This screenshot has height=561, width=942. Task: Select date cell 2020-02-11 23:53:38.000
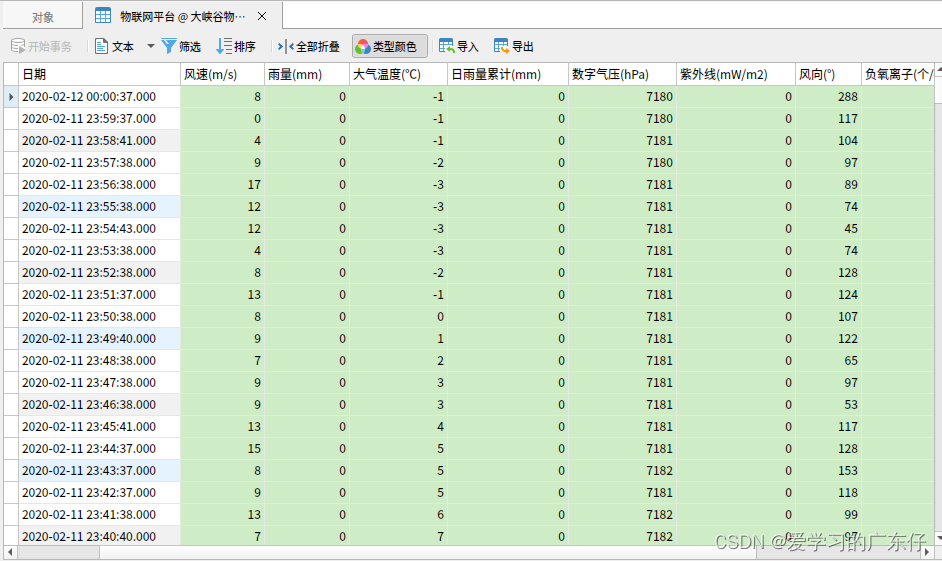point(99,251)
